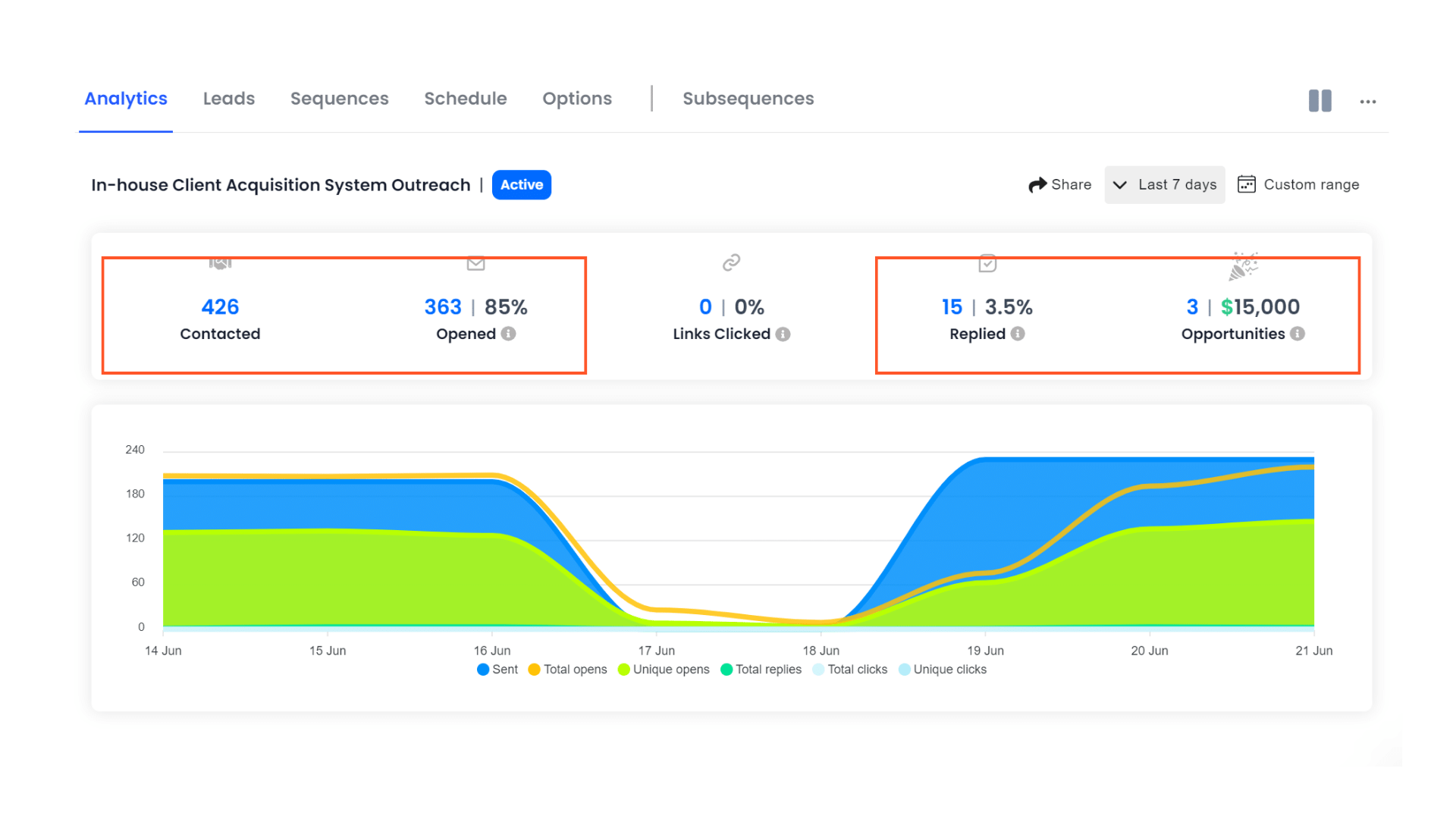Click the Opportunities label text

tap(1233, 334)
